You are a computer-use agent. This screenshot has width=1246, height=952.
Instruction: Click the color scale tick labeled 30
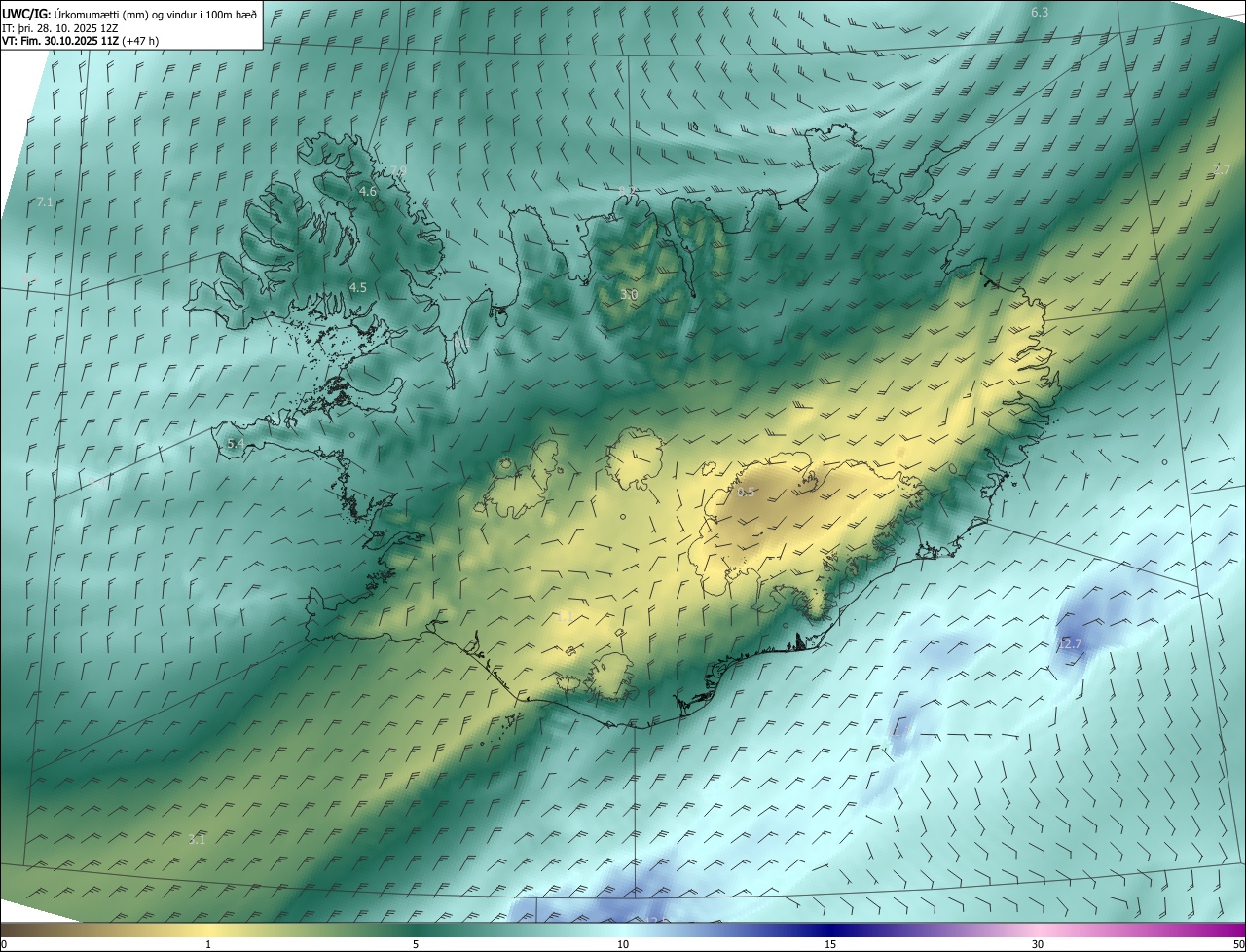point(1038,945)
